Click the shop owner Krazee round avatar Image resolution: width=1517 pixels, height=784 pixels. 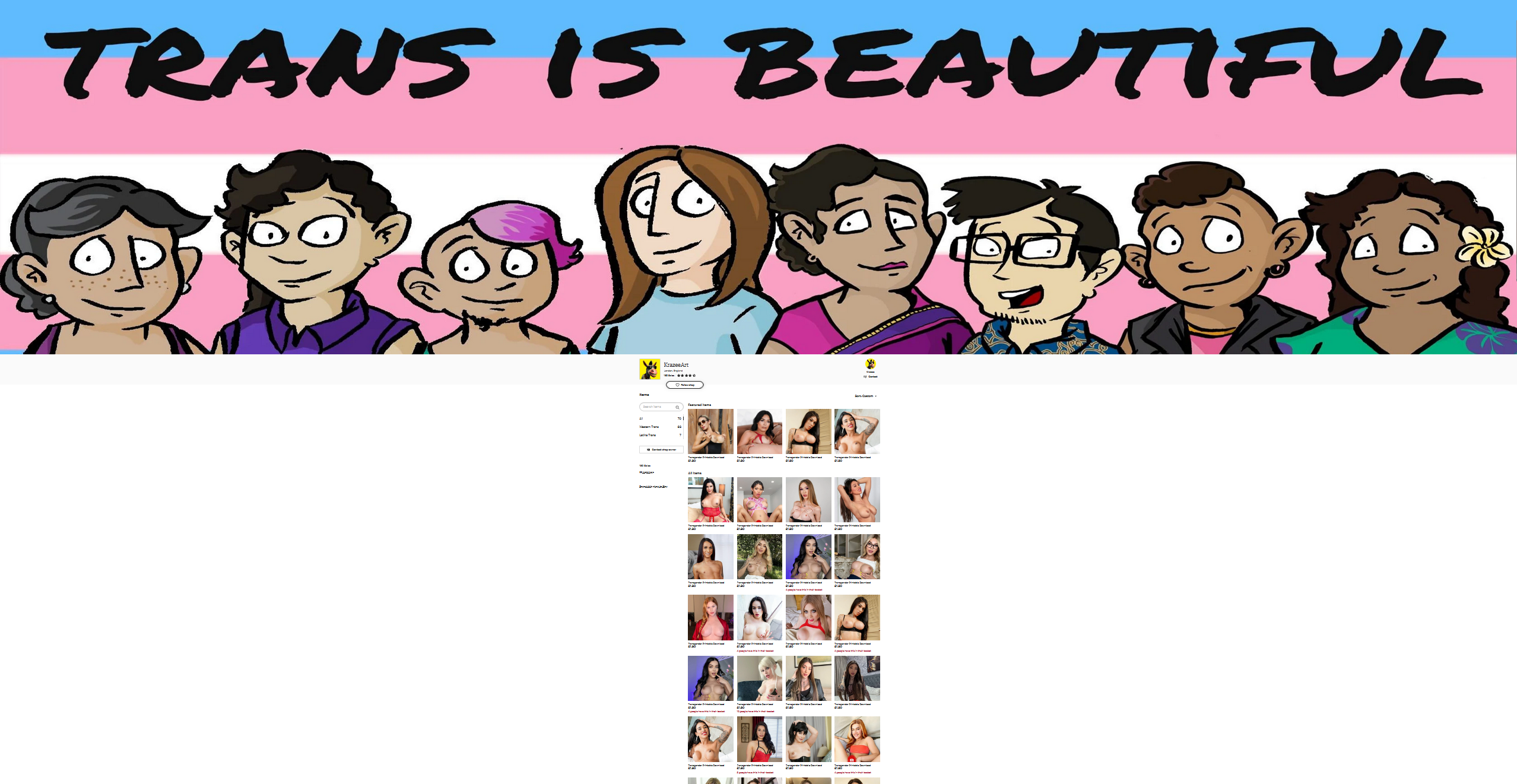(870, 364)
